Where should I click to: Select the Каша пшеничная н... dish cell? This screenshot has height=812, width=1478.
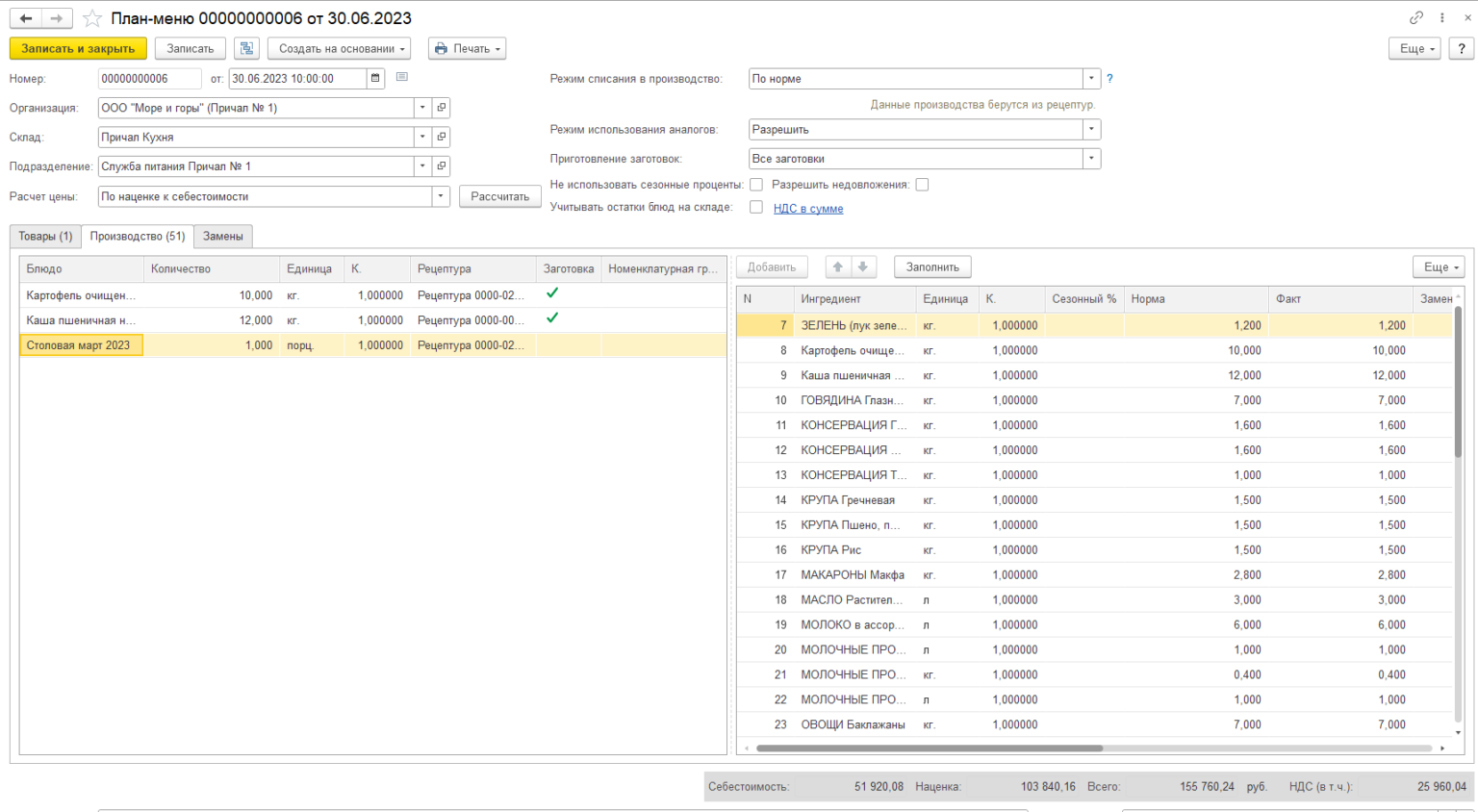[x=82, y=320]
